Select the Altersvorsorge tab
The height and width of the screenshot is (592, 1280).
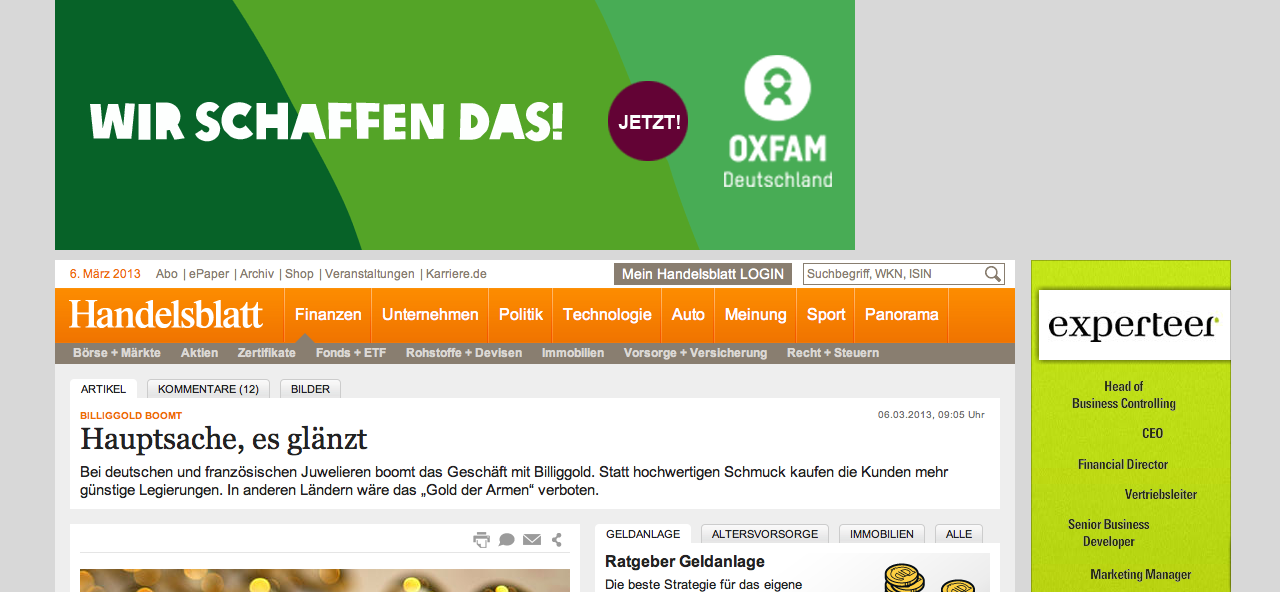tap(765, 534)
